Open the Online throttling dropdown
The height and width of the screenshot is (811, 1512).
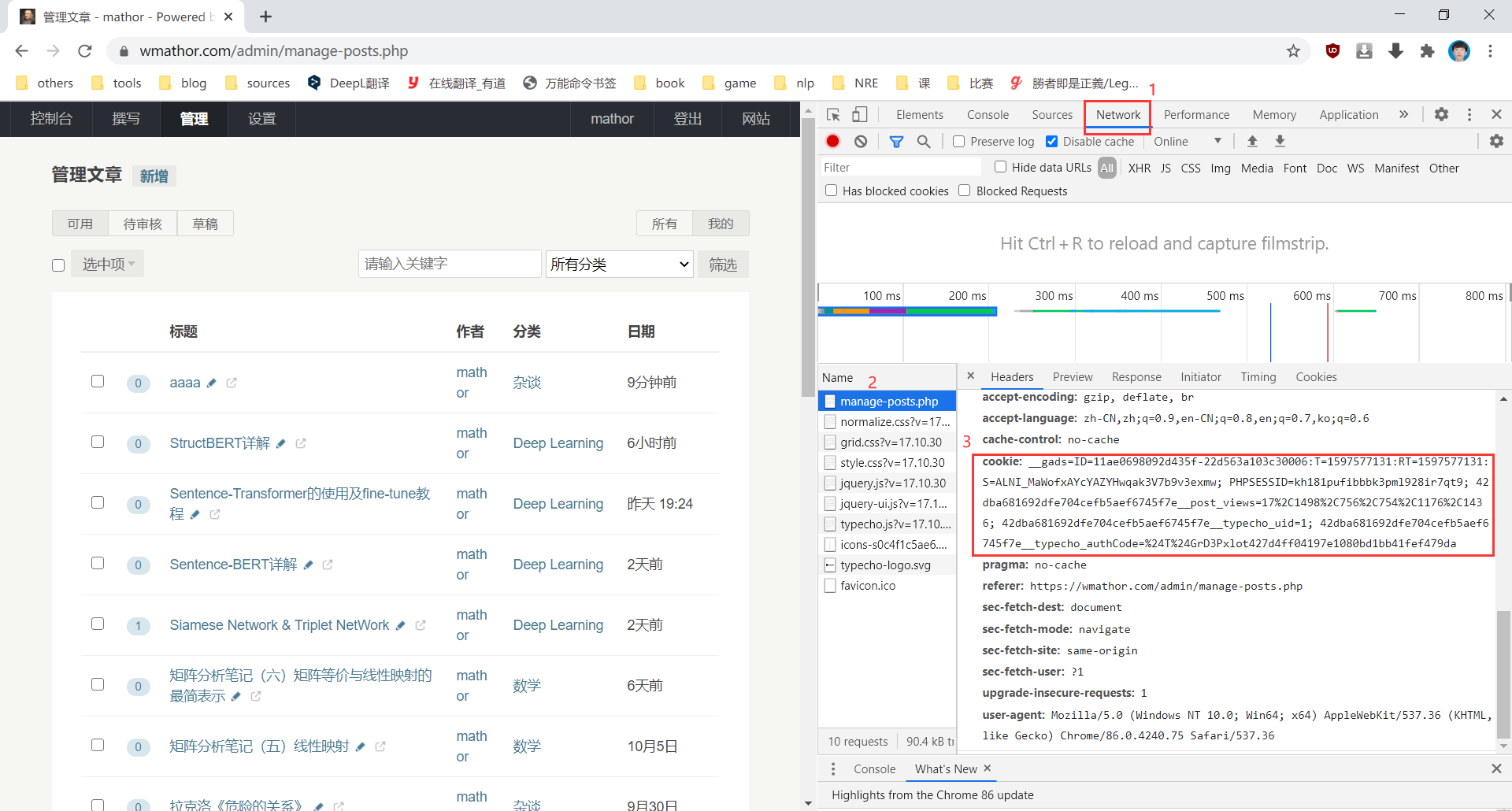[1185, 141]
